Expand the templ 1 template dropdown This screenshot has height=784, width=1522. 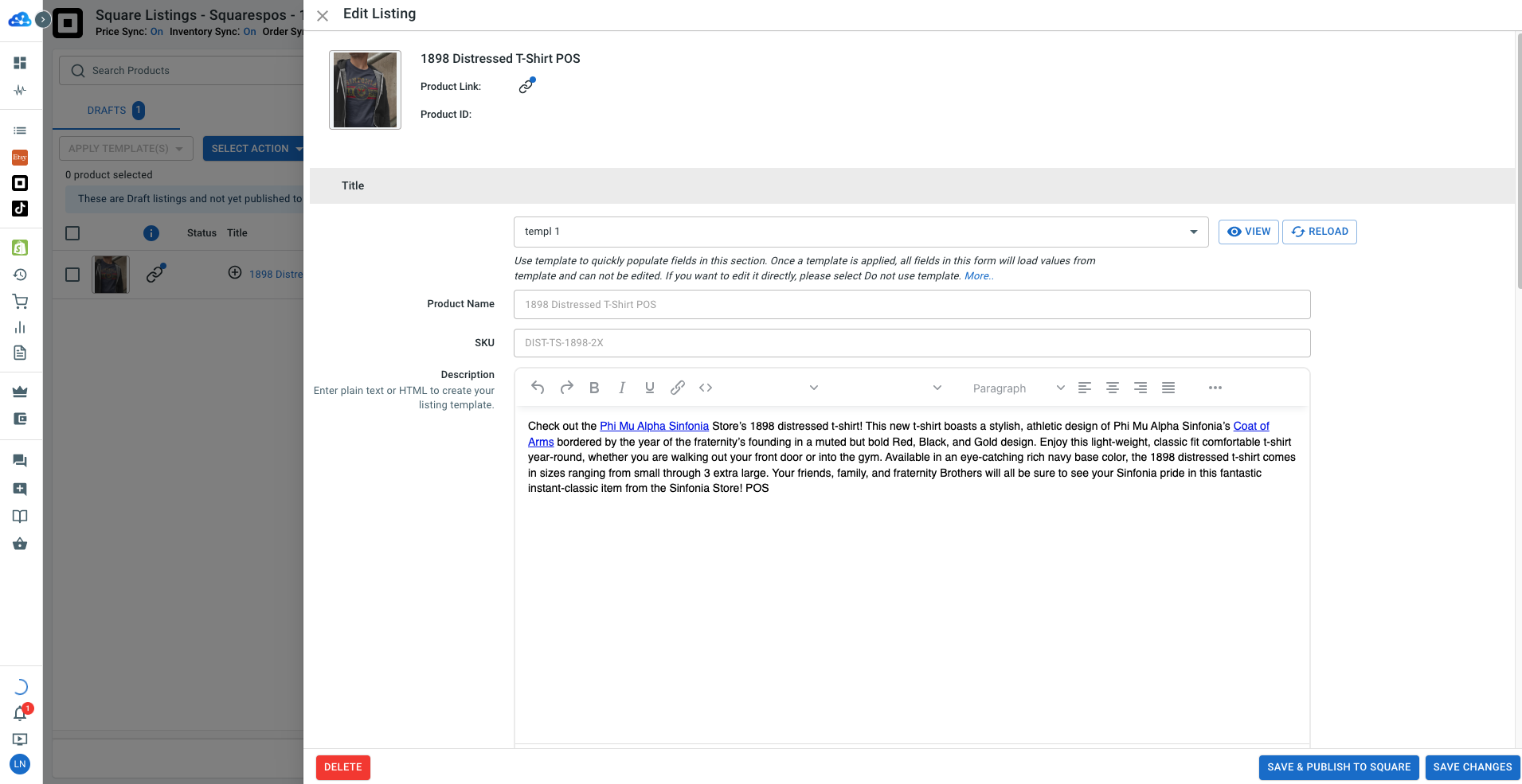click(x=861, y=232)
